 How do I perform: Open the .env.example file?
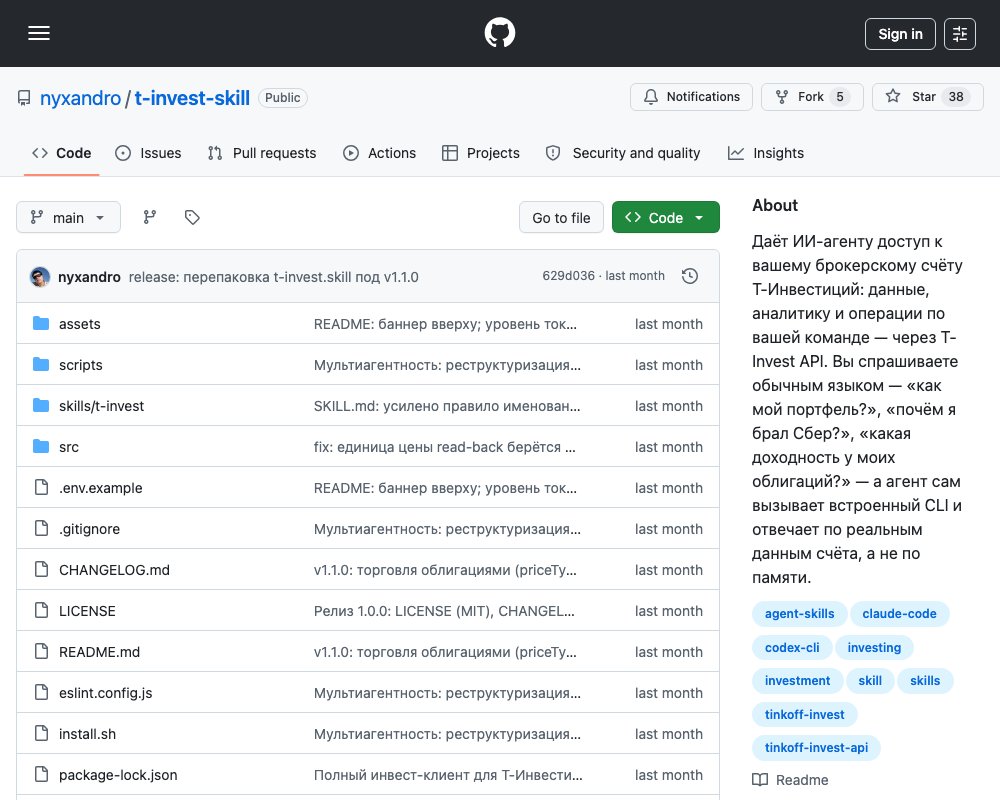point(101,488)
